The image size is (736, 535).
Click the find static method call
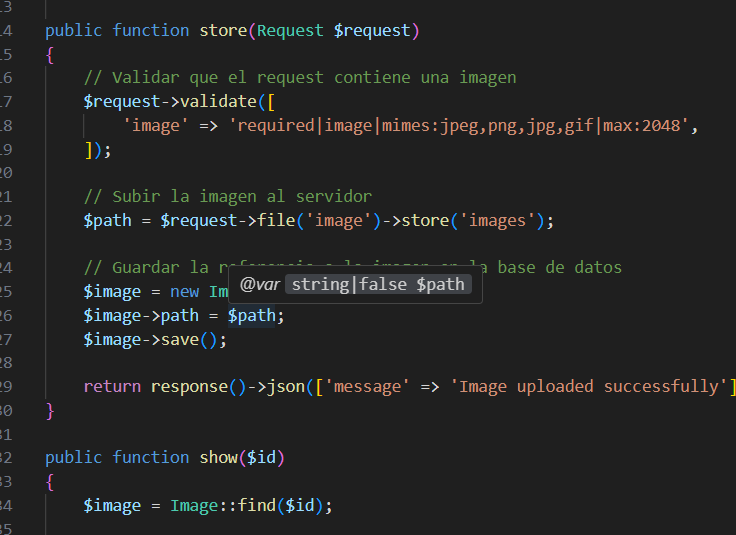257,505
